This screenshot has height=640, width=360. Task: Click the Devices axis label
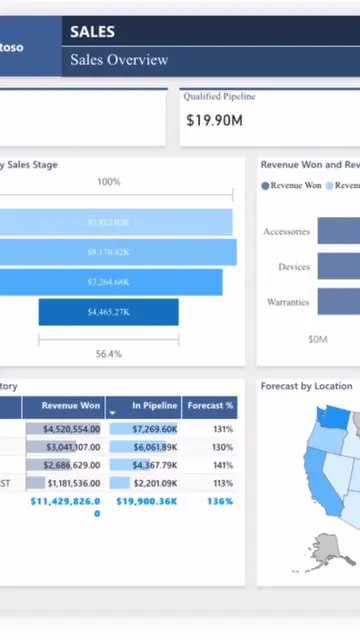pos(294,267)
